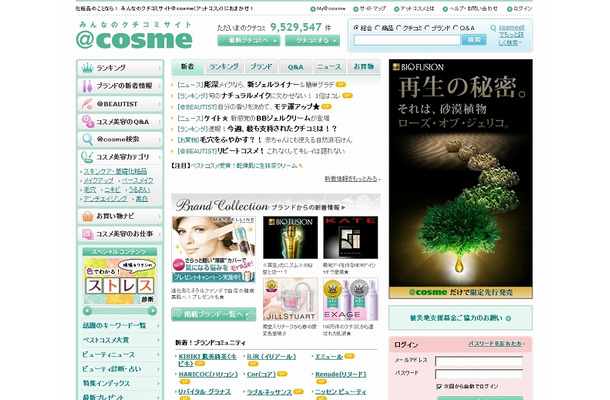This screenshot has height=400, width=610.
Task: Open BIO FUSION small brand thumbnail
Action: (x=290, y=238)
